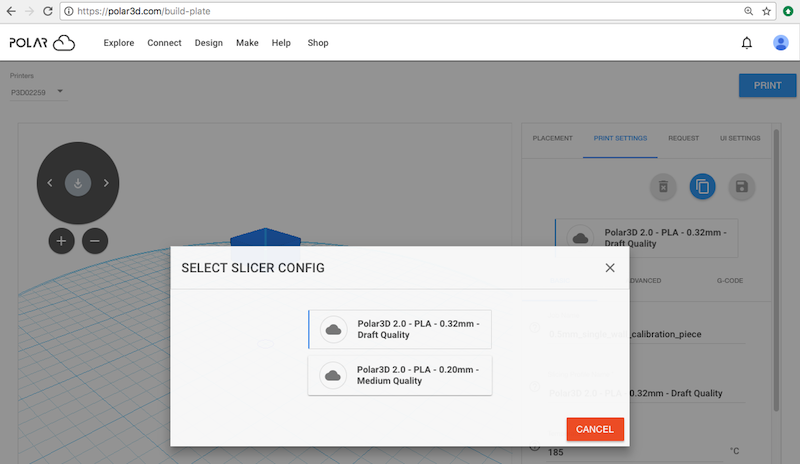Image resolution: width=800 pixels, height=464 pixels.
Task: Click cloud icon beside Medium Quality option
Action: [333, 375]
